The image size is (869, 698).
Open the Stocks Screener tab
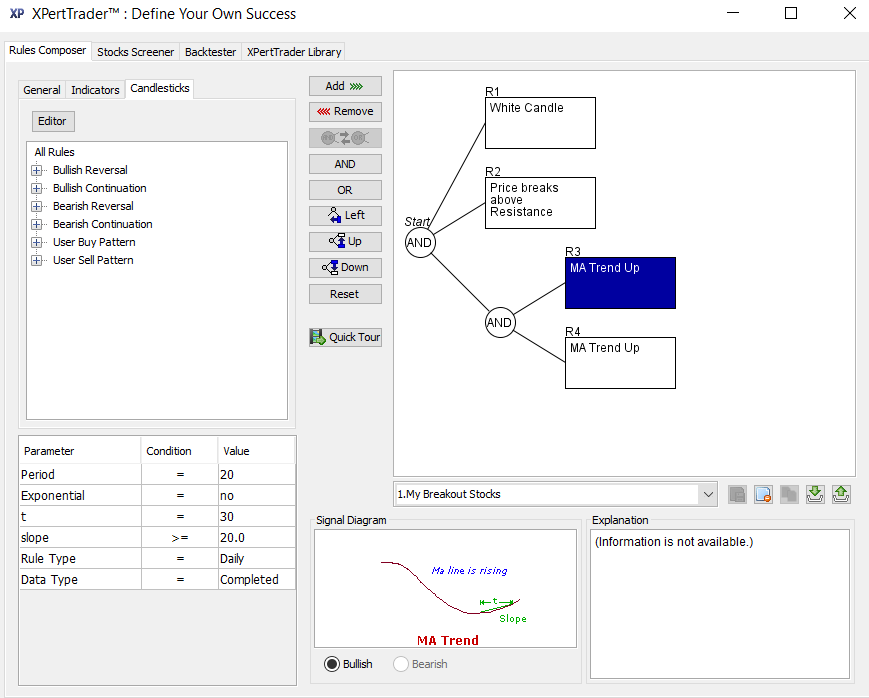pos(135,52)
